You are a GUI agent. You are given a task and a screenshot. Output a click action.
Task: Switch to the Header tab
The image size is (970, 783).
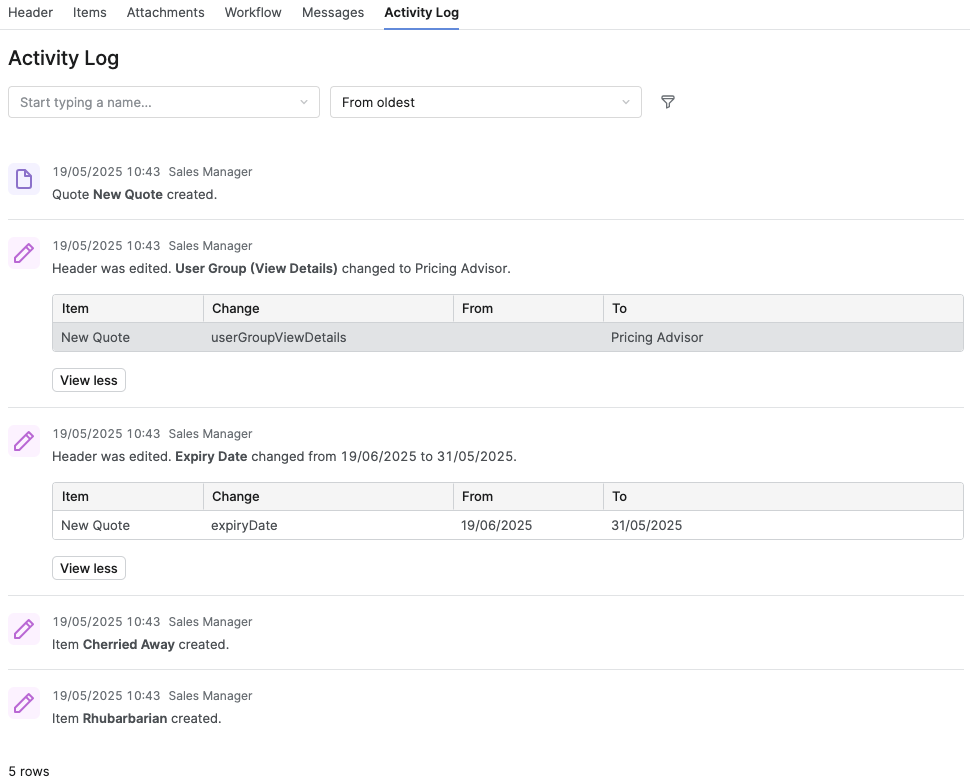[x=30, y=13]
